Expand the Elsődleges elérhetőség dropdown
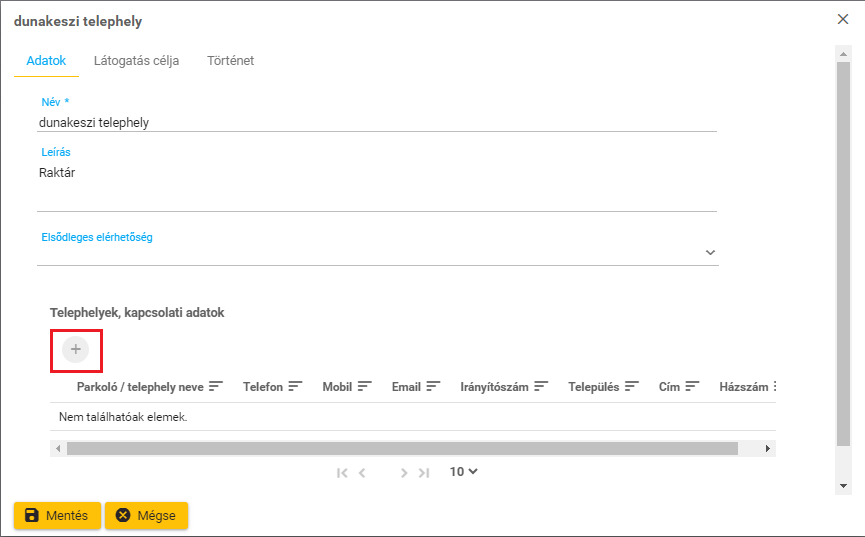The image size is (865, 537). click(710, 253)
